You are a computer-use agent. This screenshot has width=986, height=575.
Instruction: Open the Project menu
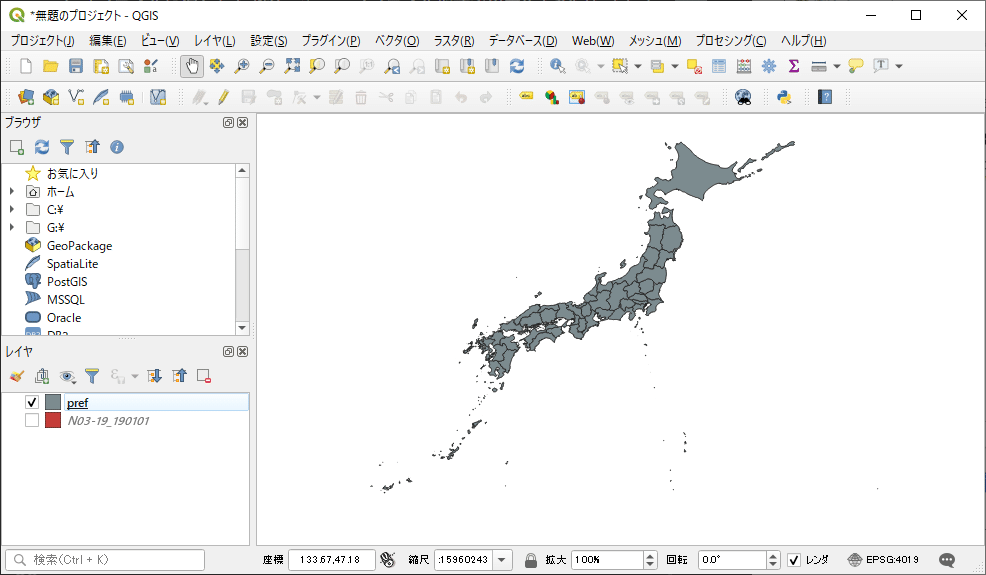(43, 41)
